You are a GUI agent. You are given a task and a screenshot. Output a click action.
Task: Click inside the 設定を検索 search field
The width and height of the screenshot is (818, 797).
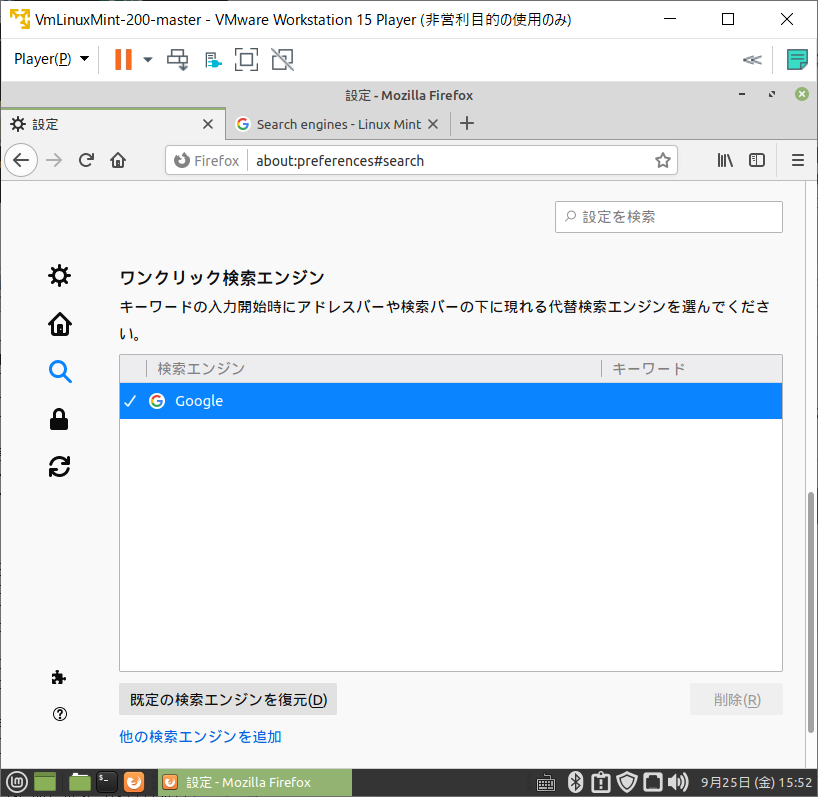pyautogui.click(x=668, y=216)
